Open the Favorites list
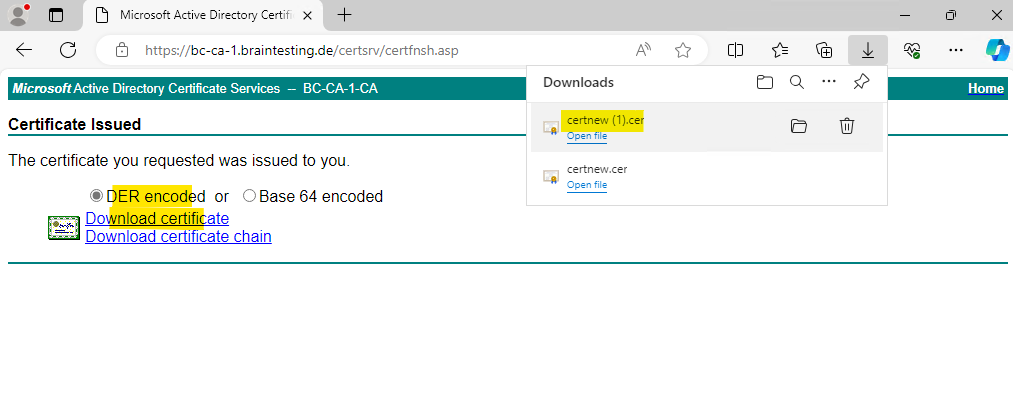 point(780,50)
